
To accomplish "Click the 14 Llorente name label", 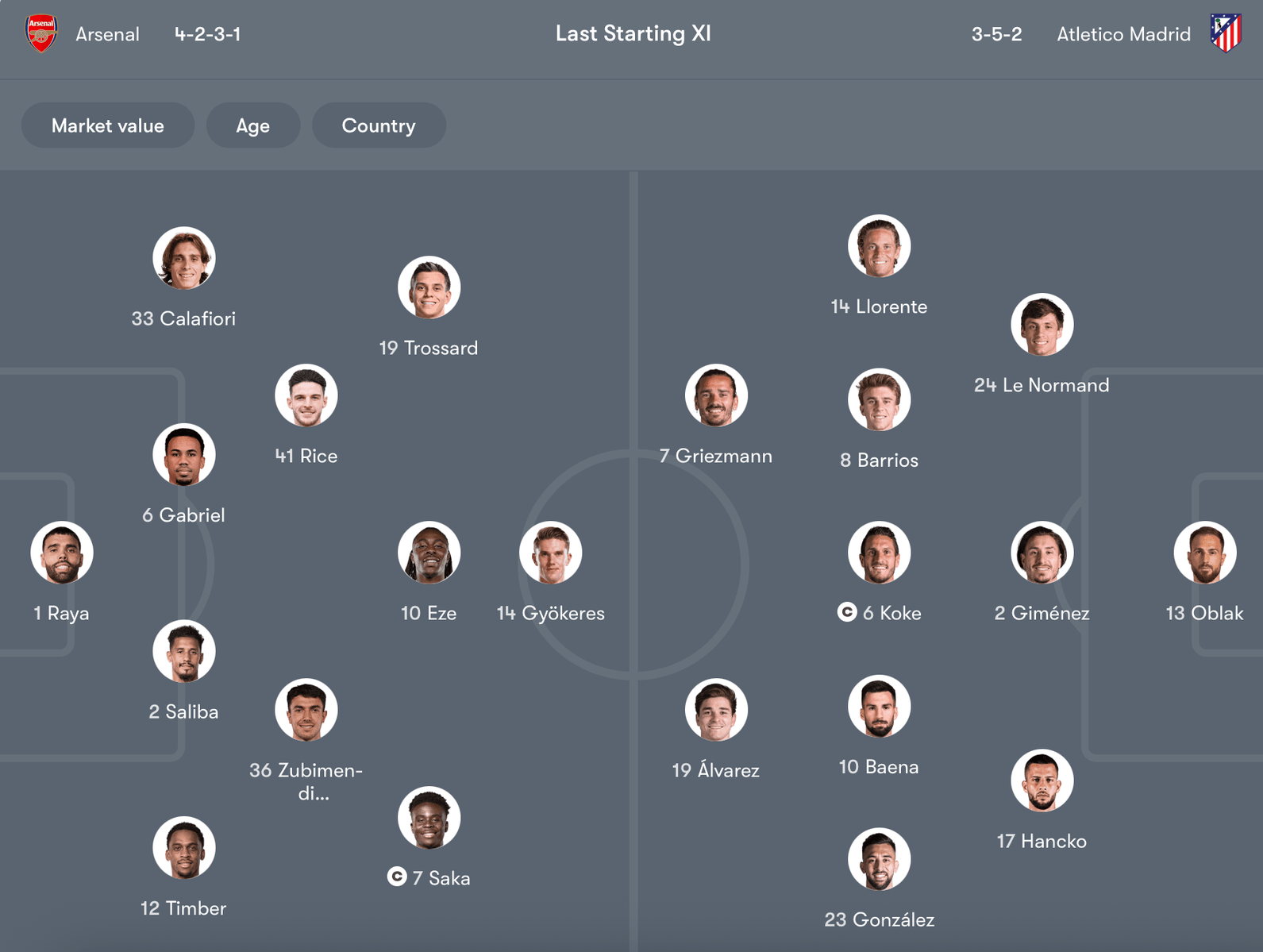I will [x=879, y=306].
